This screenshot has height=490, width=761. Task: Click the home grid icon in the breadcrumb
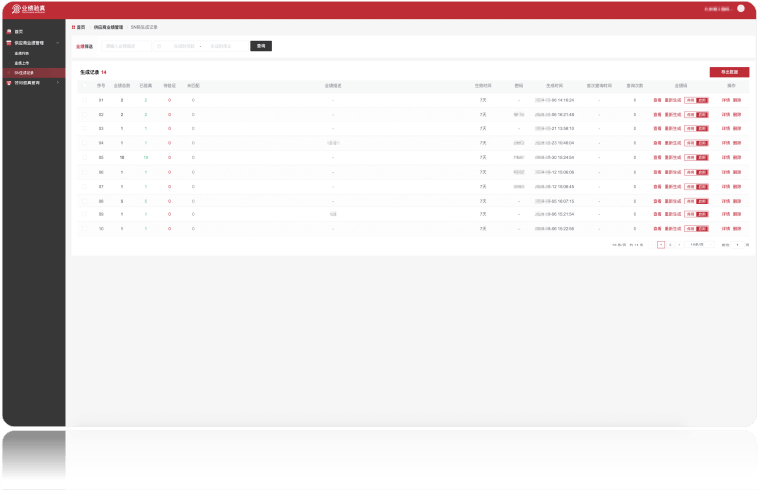(73, 27)
